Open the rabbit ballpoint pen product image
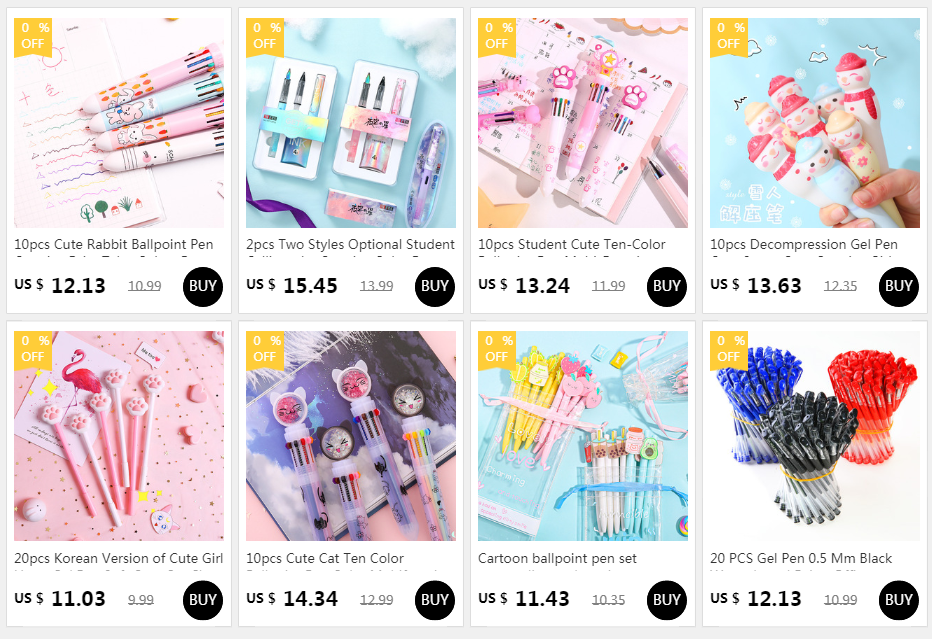 119,122
